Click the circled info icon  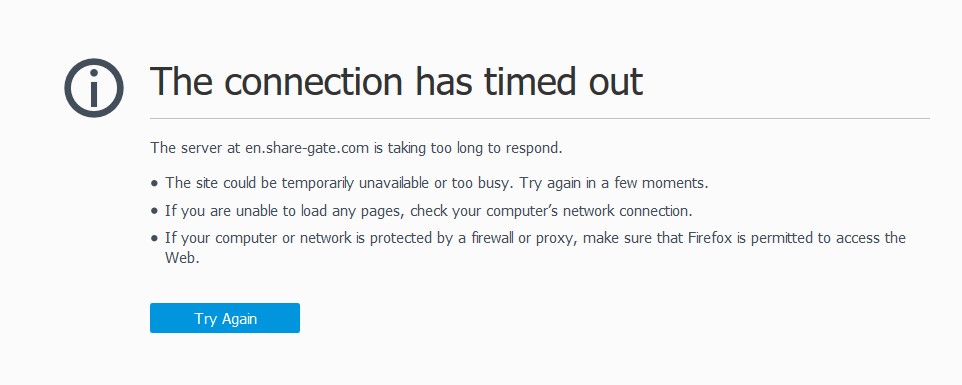(94, 88)
